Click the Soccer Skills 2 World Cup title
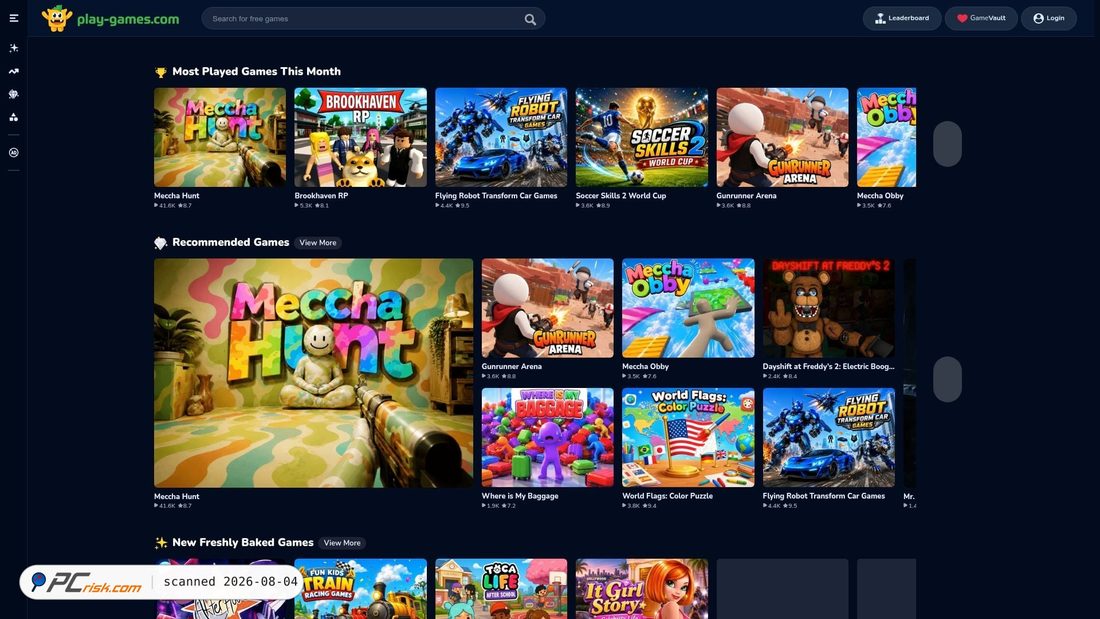Screen dimensions: 1100x619 point(621,196)
